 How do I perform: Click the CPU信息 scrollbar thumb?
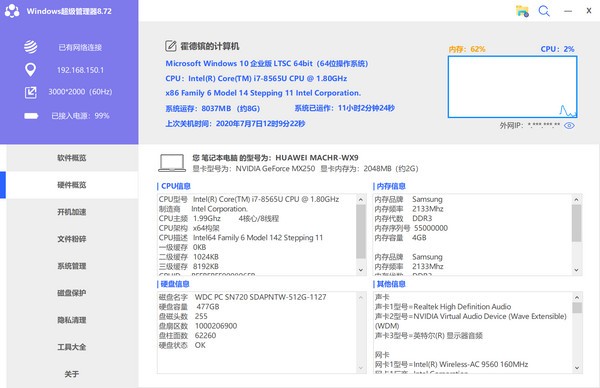[361, 231]
